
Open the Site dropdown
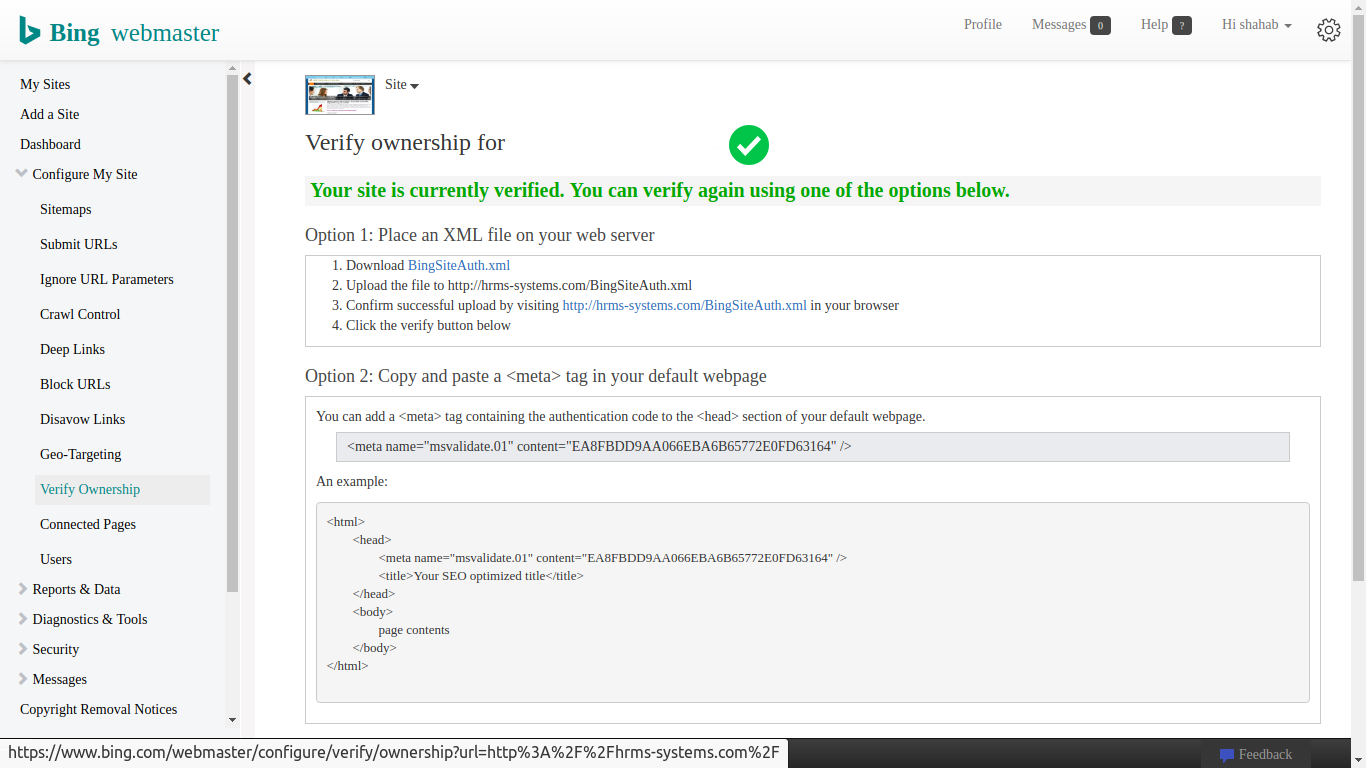[402, 85]
